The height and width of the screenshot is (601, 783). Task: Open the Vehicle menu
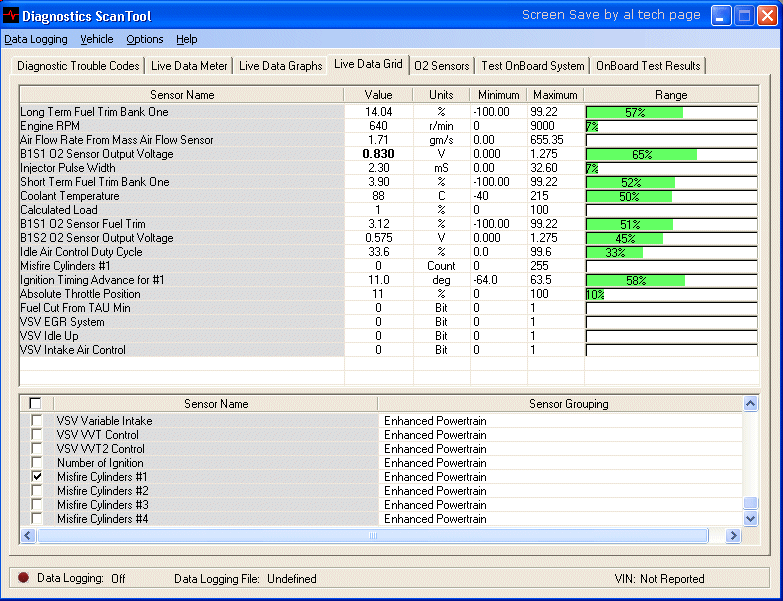coord(97,40)
